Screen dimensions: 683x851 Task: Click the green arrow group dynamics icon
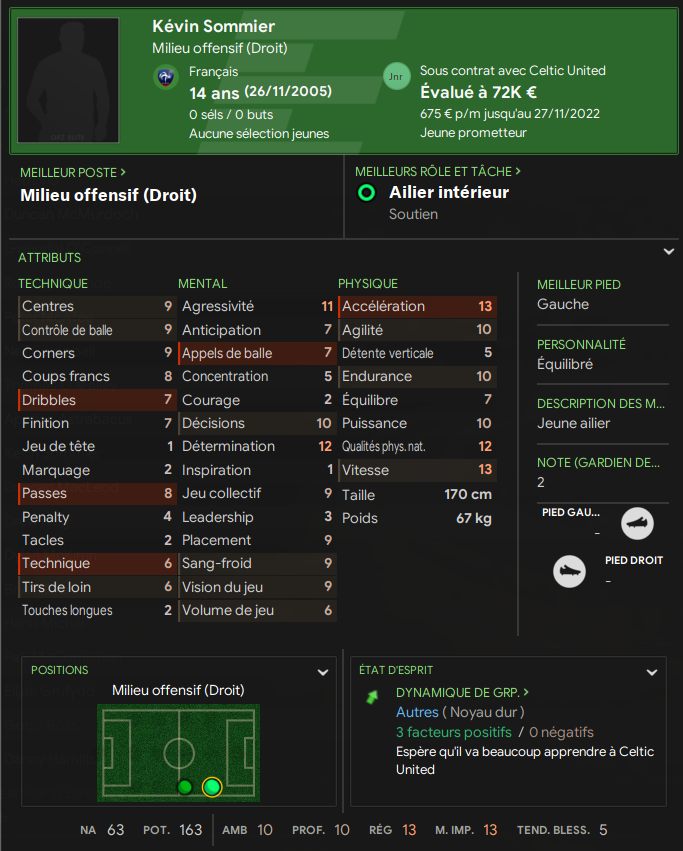pos(373,695)
